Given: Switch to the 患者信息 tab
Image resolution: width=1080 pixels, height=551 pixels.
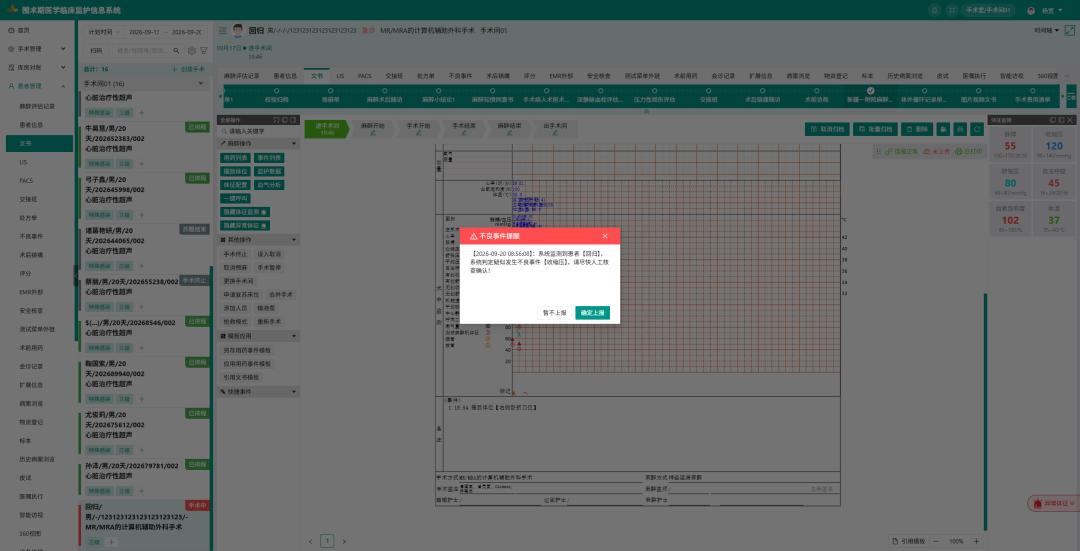Looking at the screenshot, I should 285,76.
